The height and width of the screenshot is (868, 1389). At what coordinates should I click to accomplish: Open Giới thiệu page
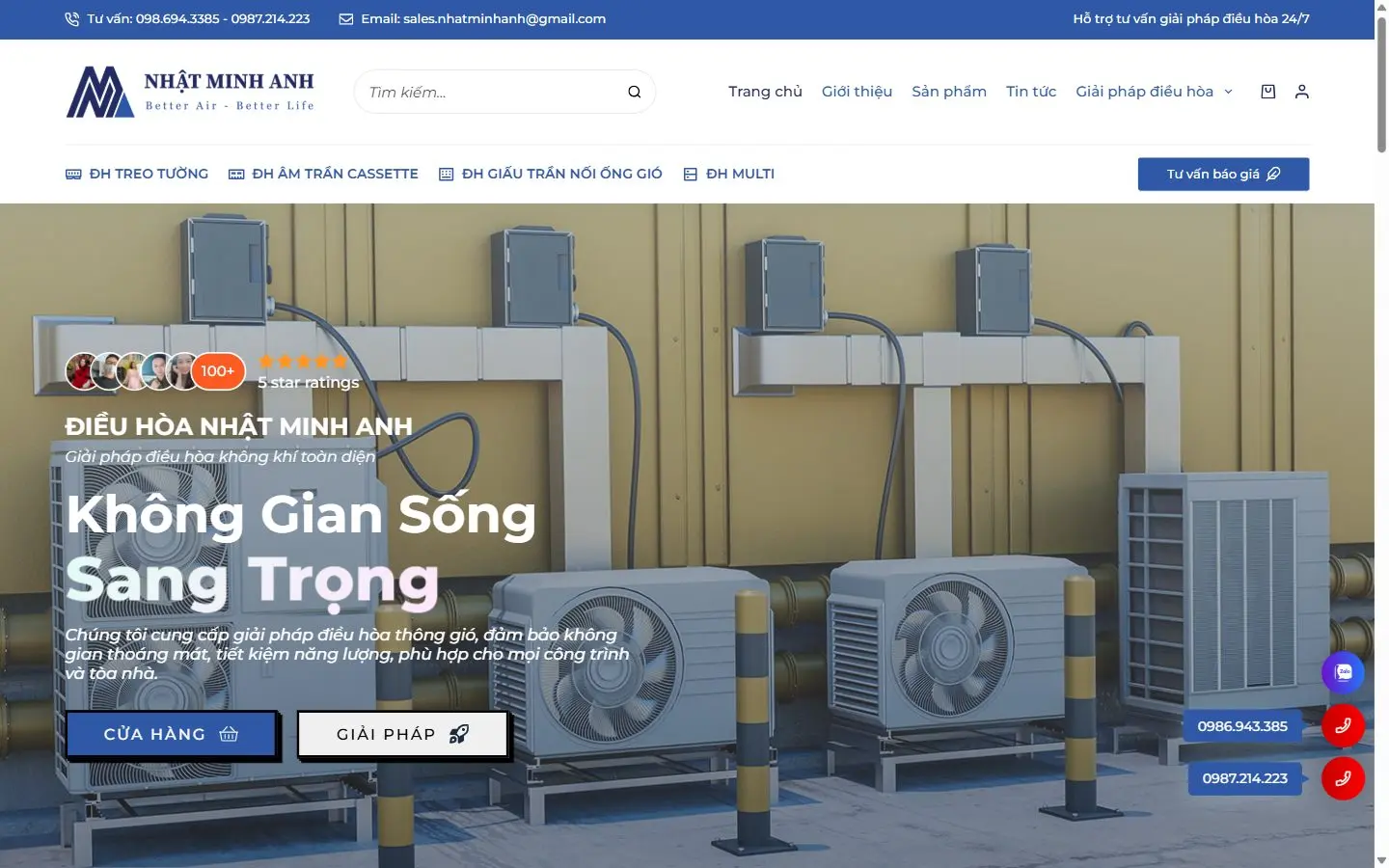click(857, 92)
